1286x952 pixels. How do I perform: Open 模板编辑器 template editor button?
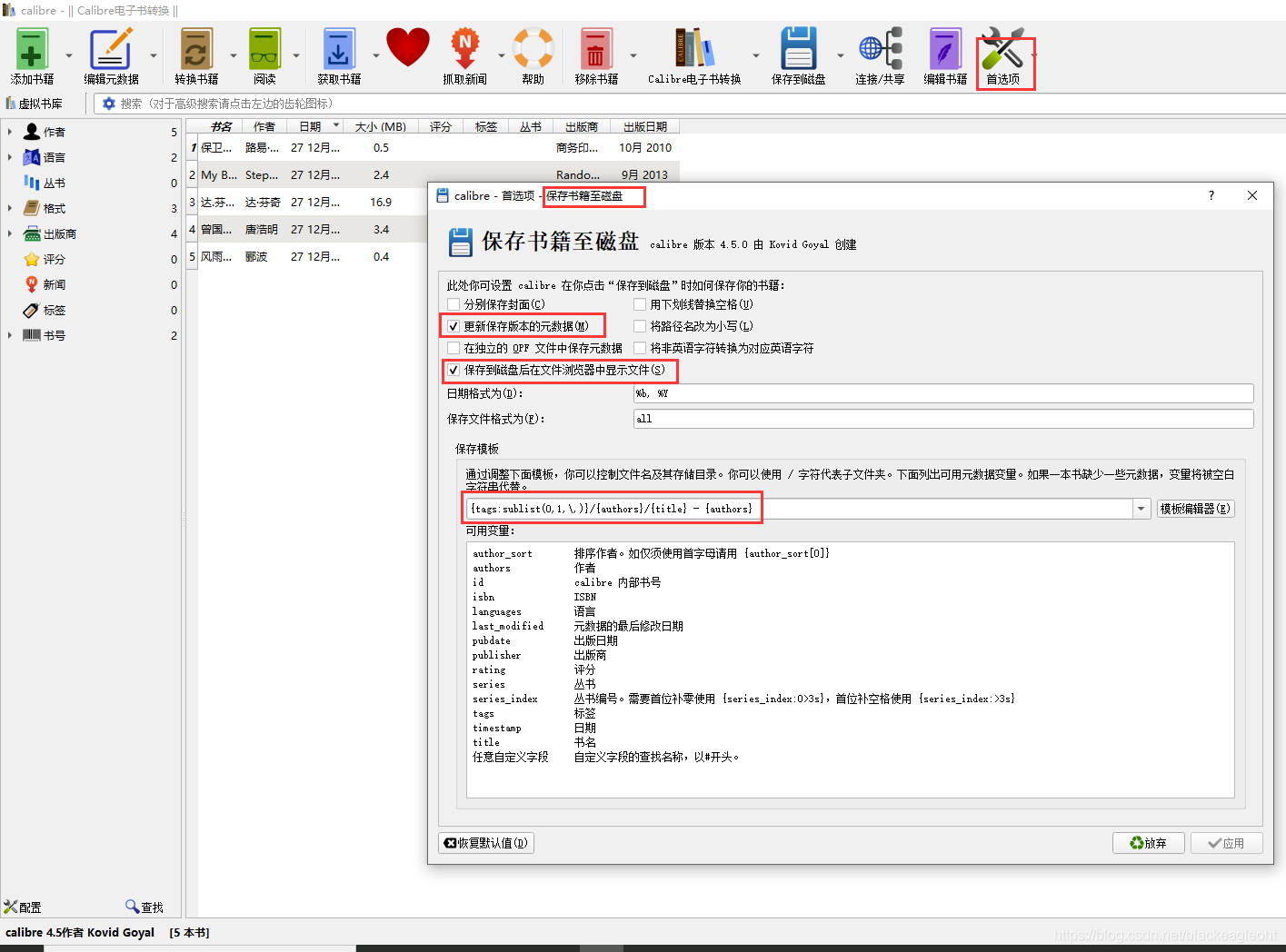click(1196, 509)
